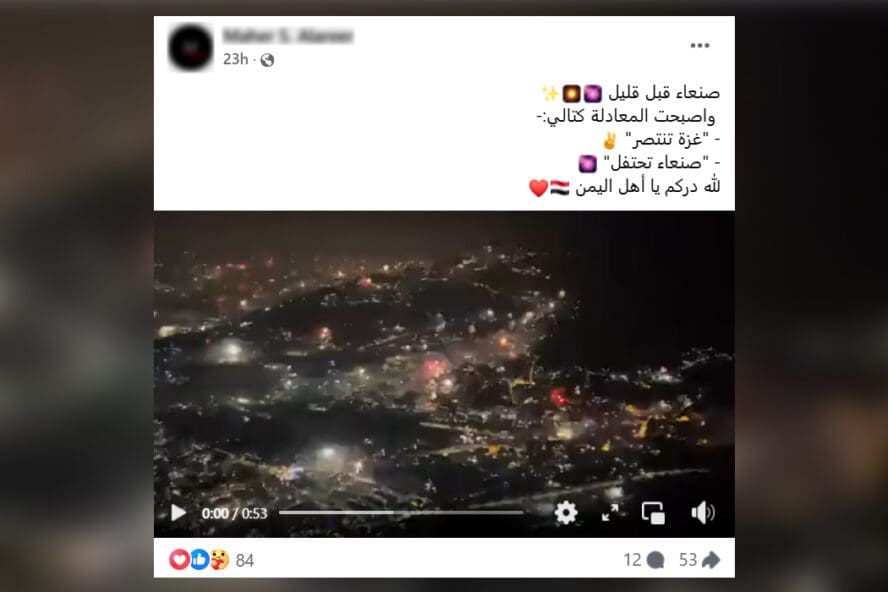Click the care hug reaction icon
The height and width of the screenshot is (592, 888).
pyautogui.click(x=219, y=560)
